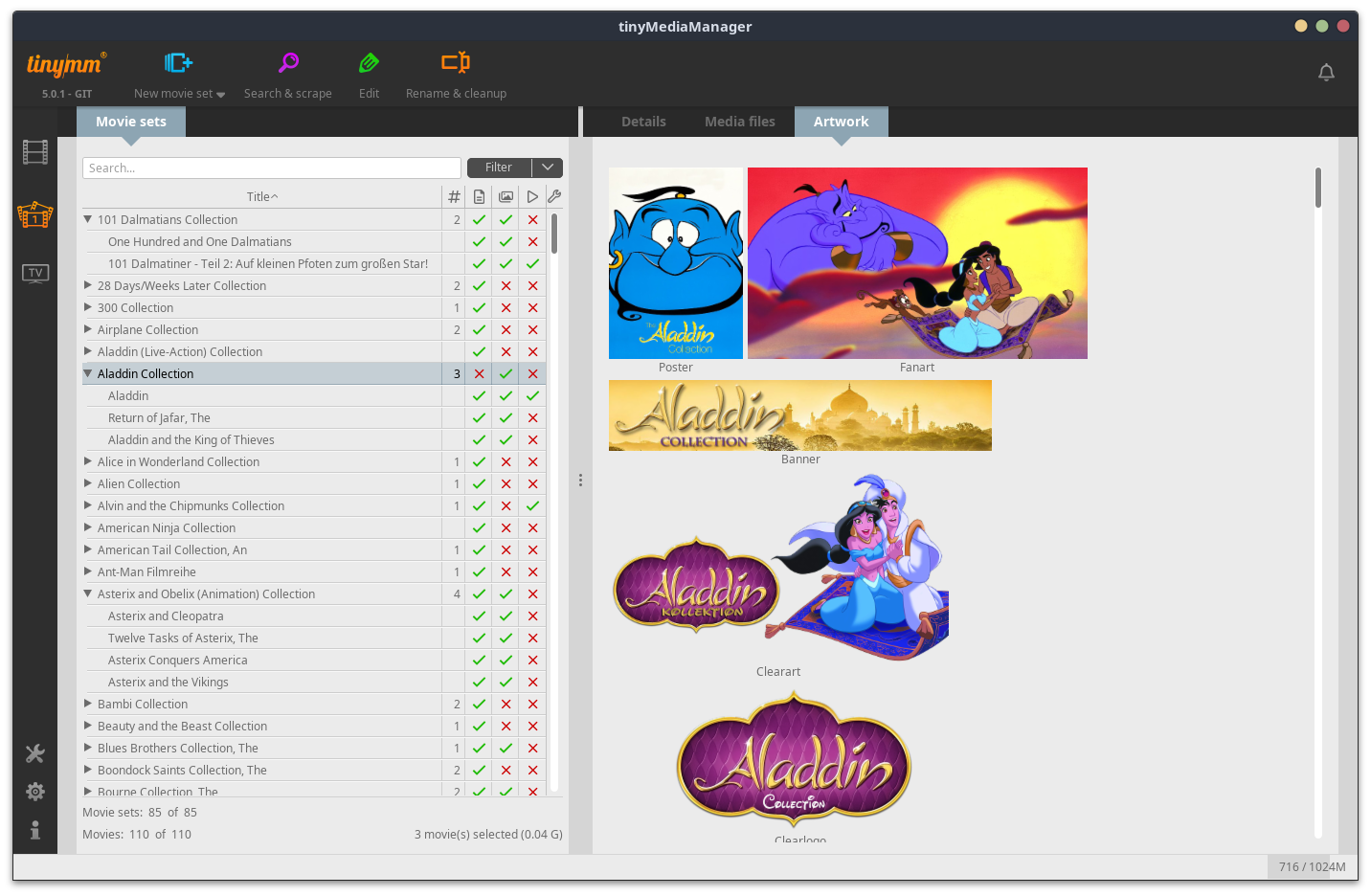Click the info icon in sidebar
This screenshot has width=1371, height=896.
[x=35, y=830]
